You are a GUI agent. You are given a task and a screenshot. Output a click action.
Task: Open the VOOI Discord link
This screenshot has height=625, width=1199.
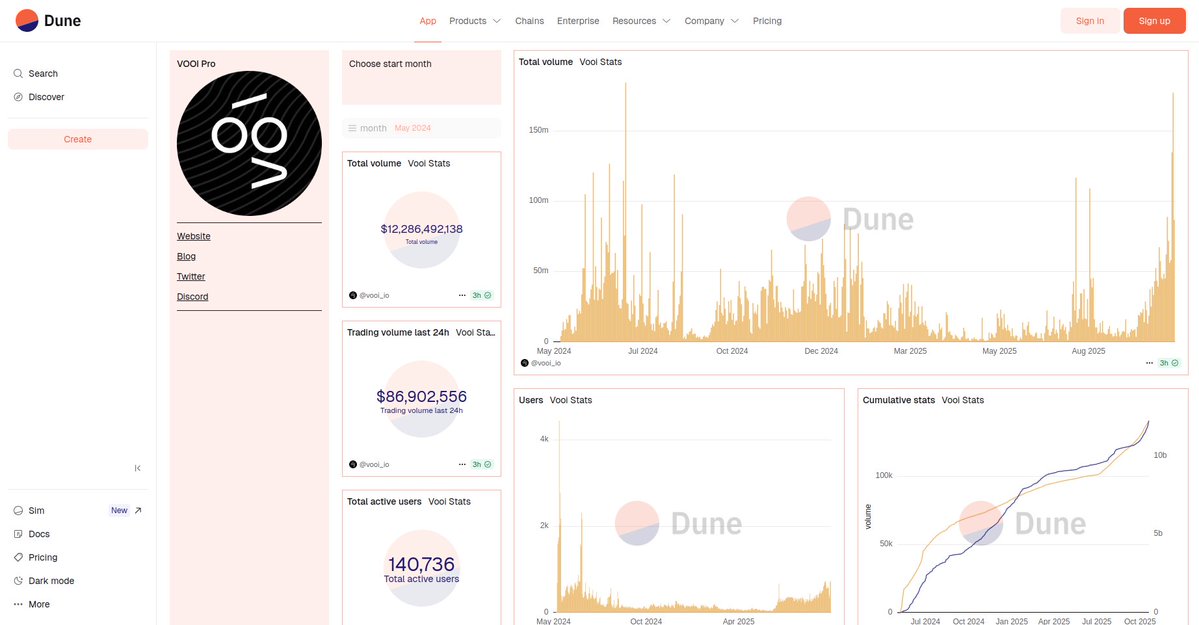point(193,297)
